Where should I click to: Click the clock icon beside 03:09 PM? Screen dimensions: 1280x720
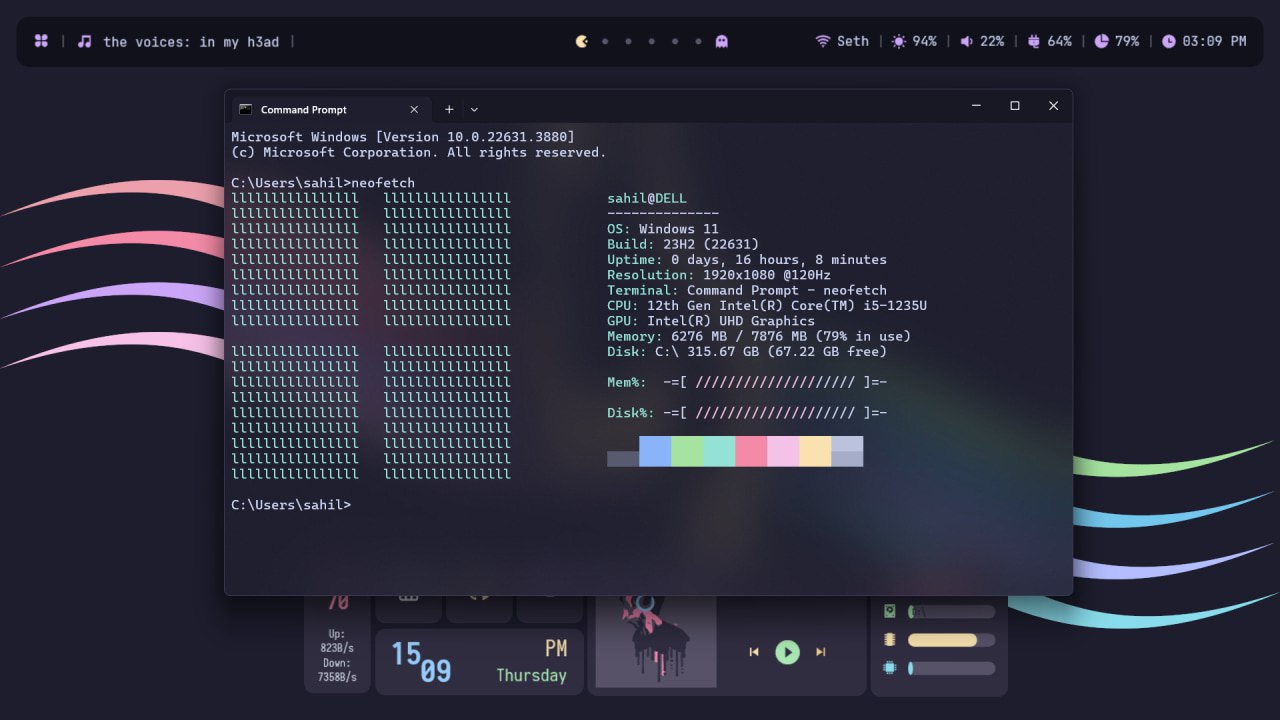point(1169,41)
